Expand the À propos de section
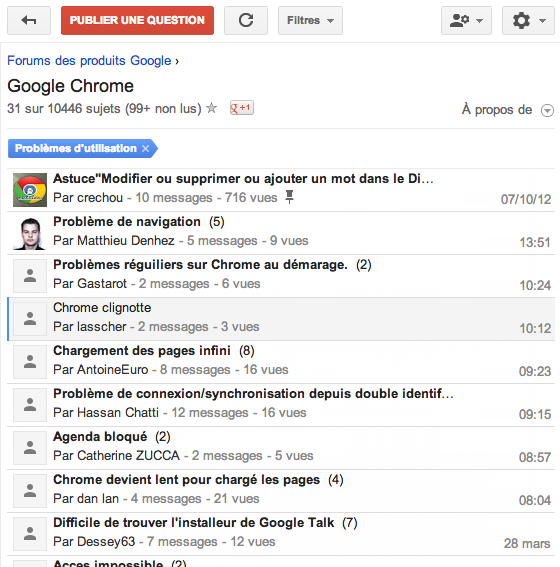This screenshot has height=567, width=560. tap(547, 110)
